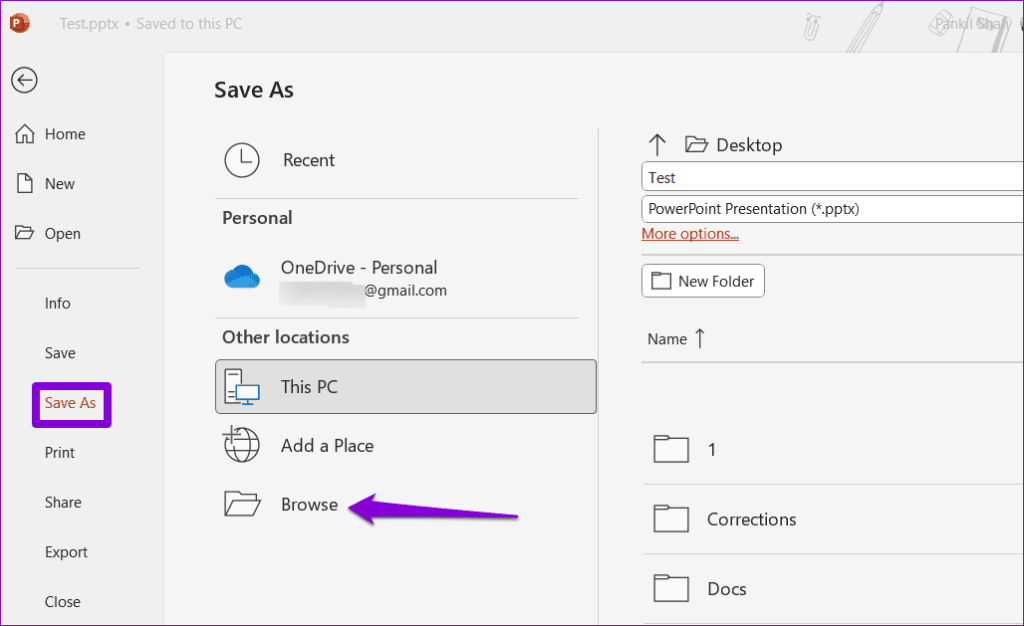
Task: Open the Print section
Action: [59, 452]
